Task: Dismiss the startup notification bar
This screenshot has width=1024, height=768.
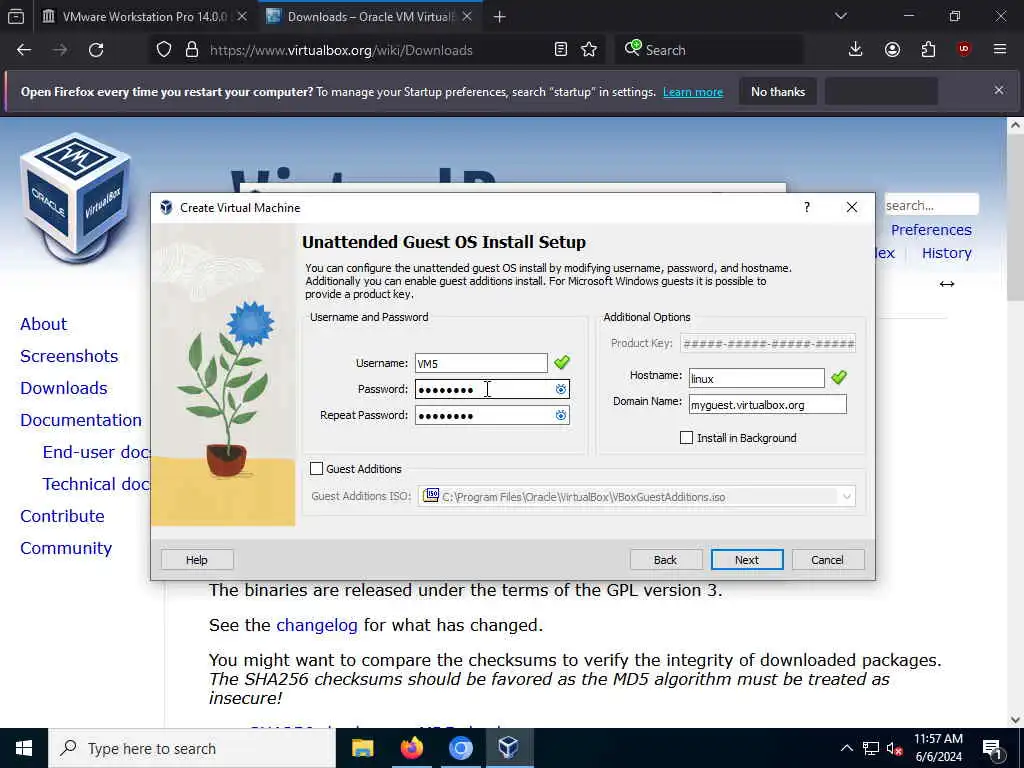Action: coord(999,90)
